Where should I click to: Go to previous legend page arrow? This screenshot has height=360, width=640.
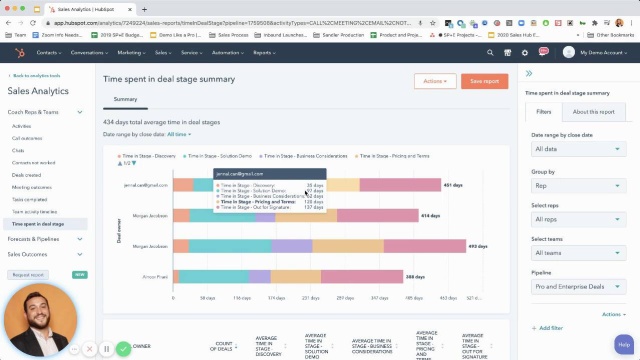click(120, 163)
